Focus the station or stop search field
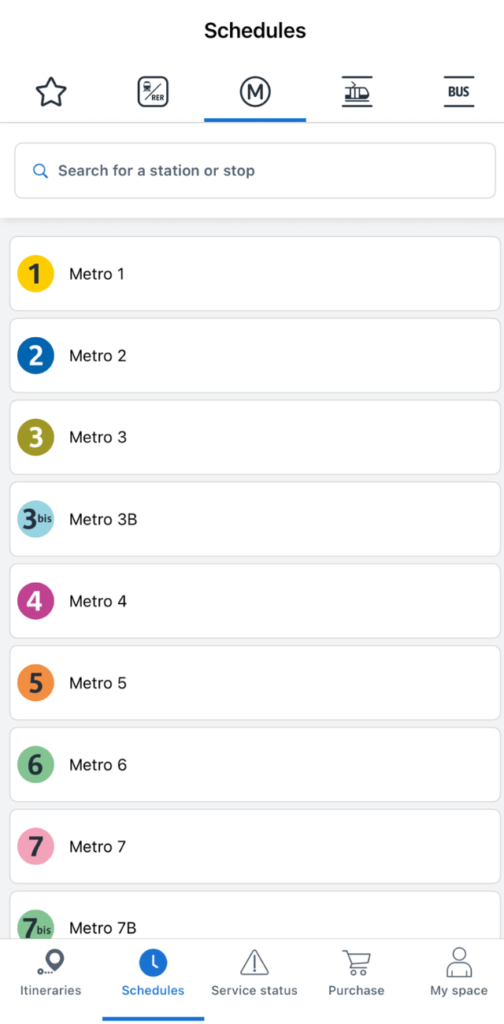 tap(255, 170)
